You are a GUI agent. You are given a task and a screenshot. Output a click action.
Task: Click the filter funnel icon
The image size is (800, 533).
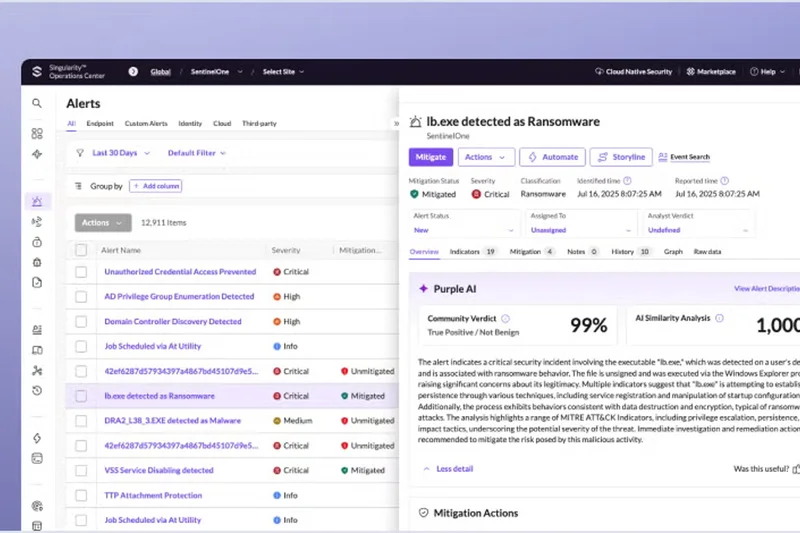coord(80,153)
